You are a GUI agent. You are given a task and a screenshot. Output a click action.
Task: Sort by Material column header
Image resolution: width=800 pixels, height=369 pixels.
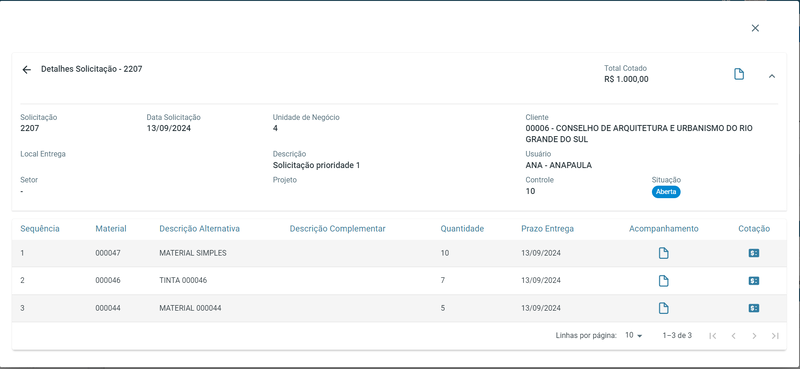coord(111,229)
